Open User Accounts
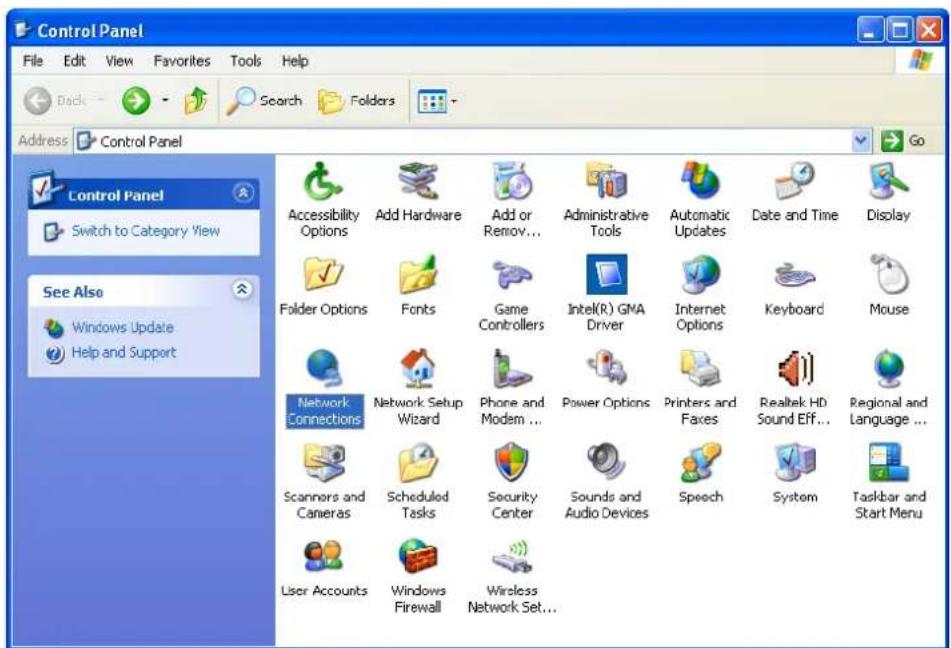This screenshot has width=951, height=648. point(323,569)
